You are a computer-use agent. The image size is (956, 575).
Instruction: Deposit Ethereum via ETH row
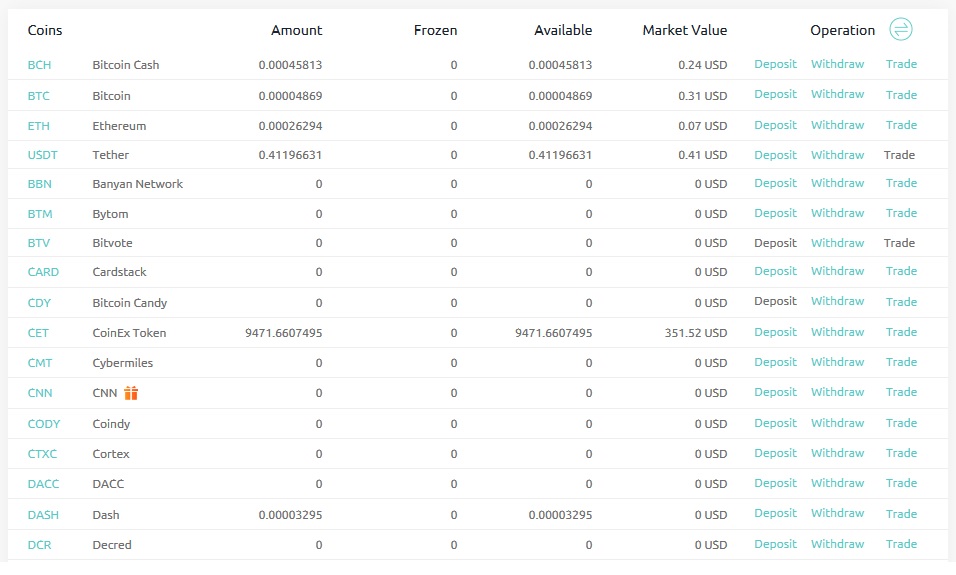[775, 125]
